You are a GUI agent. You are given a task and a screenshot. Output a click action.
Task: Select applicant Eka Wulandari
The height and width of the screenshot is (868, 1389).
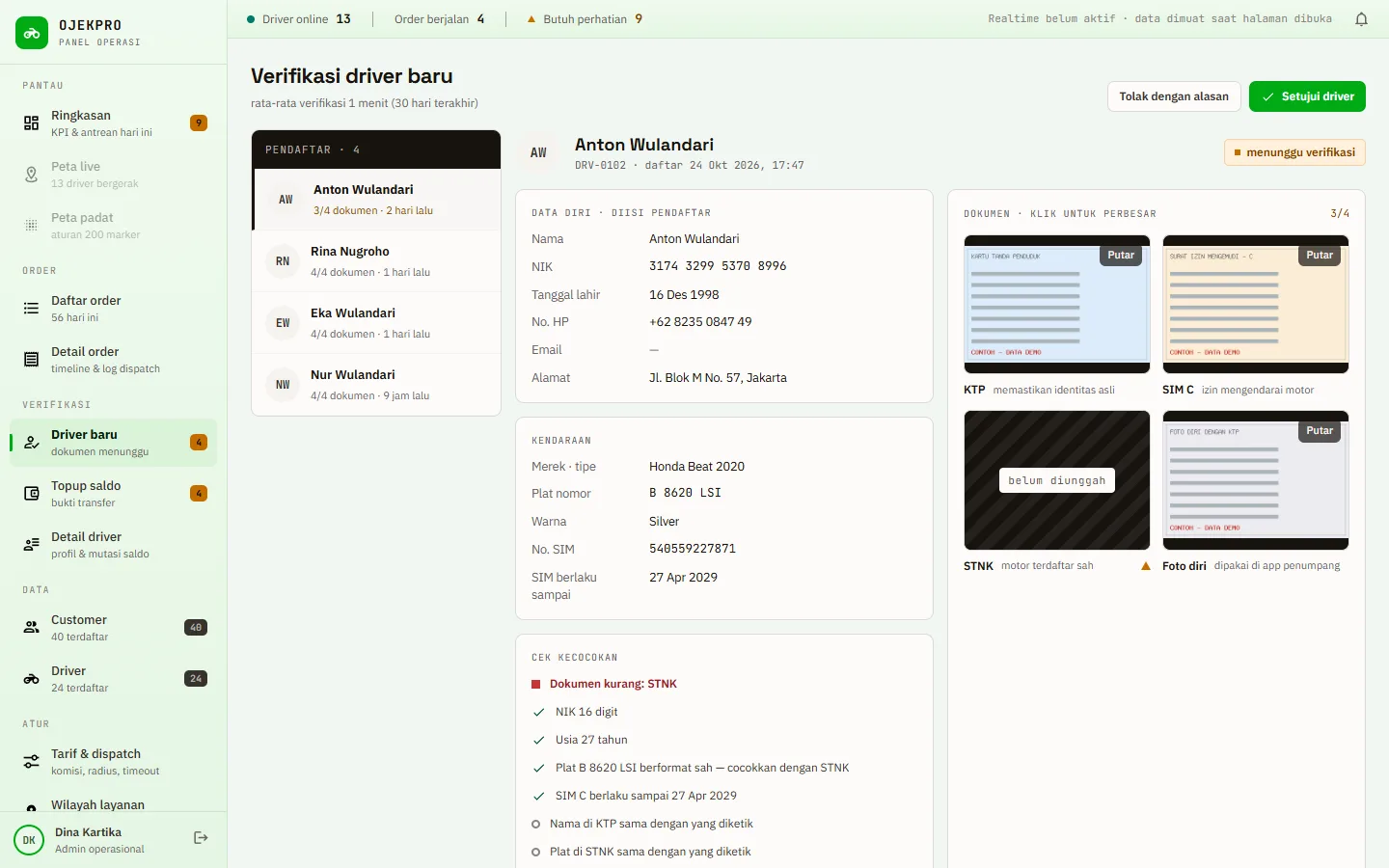coord(376,323)
